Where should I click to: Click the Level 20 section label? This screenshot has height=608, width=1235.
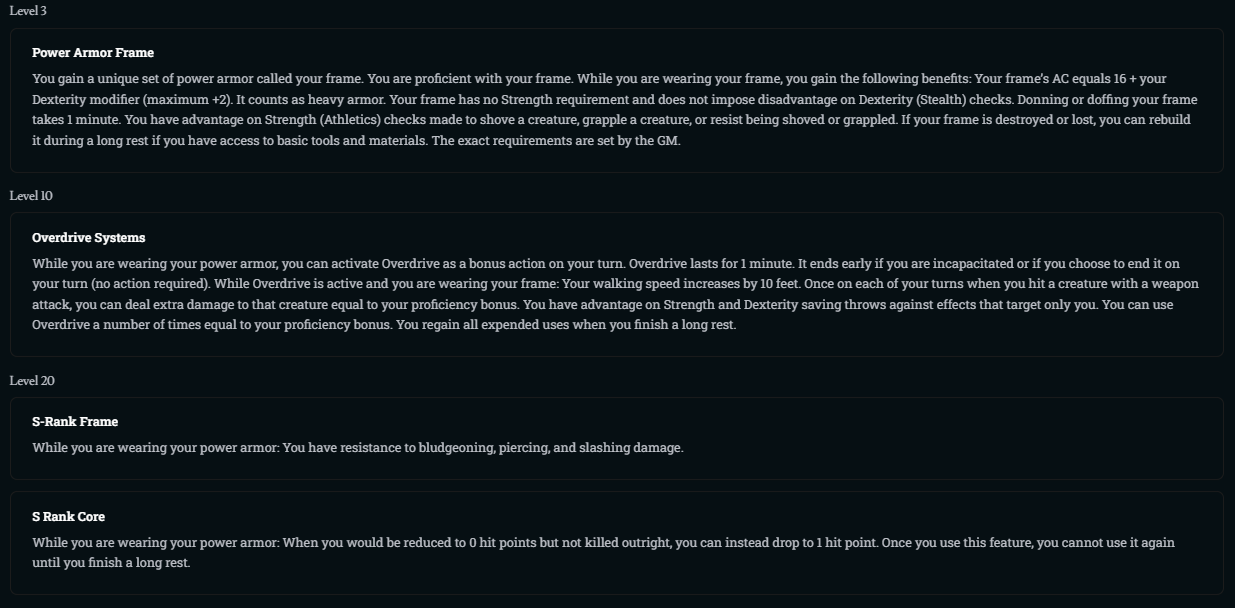click(32, 381)
